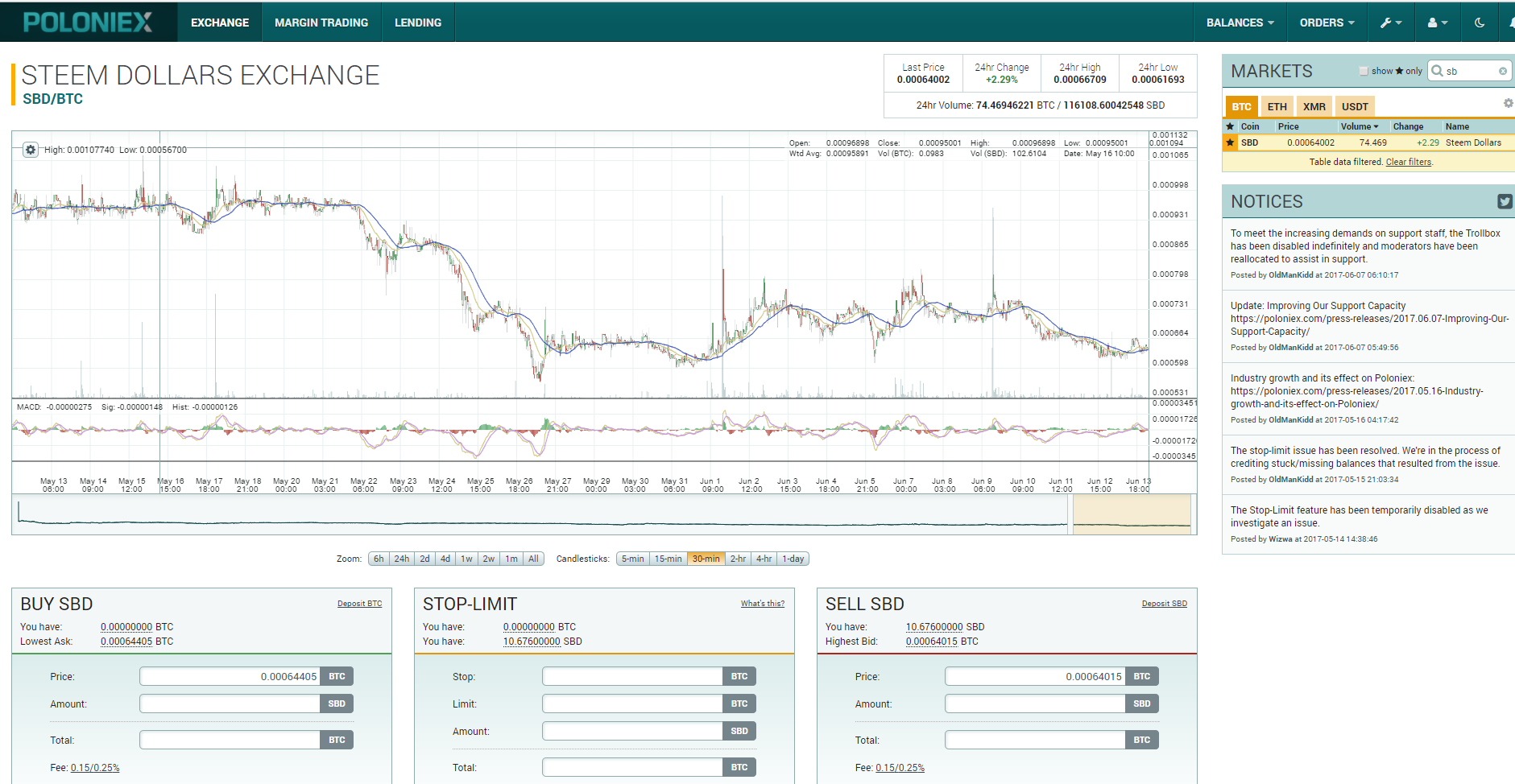Set chart zoom to 24h
The height and width of the screenshot is (784, 1515).
402,559
